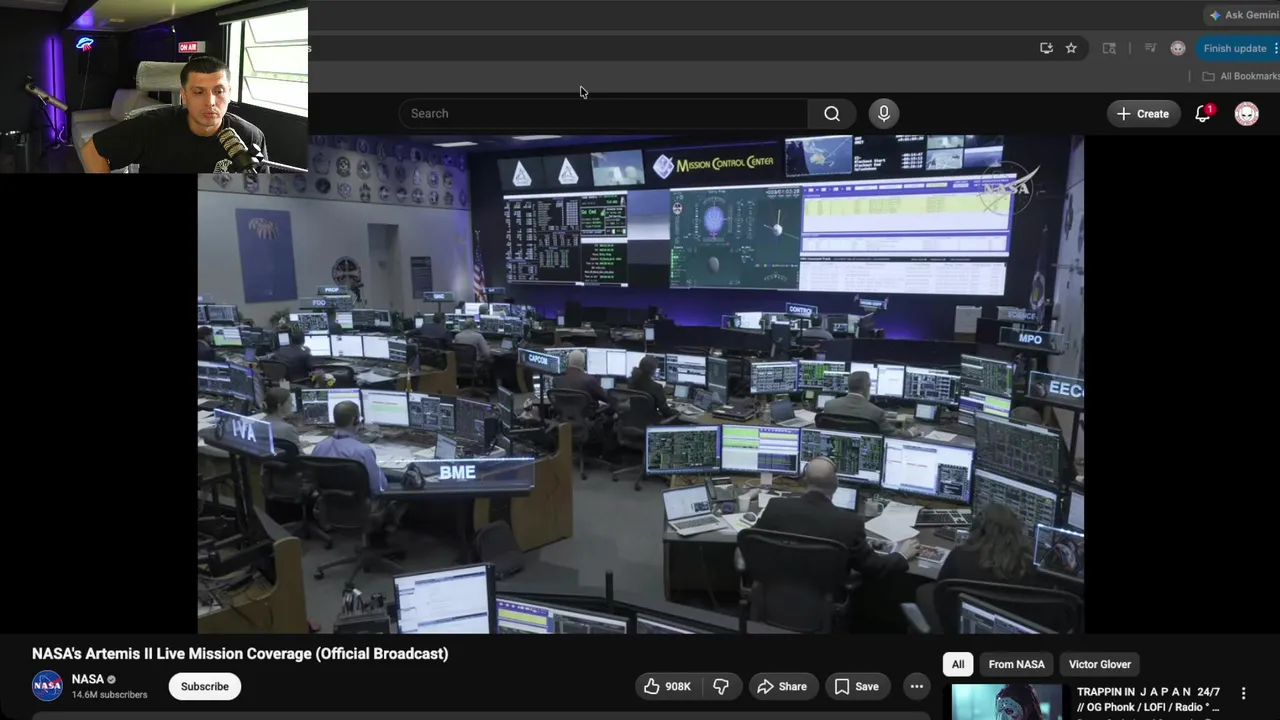Bookmark this page with the star icon

point(1071,48)
